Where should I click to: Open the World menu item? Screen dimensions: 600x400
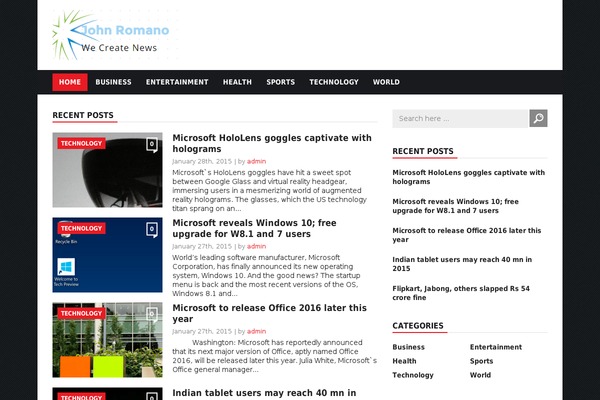(x=386, y=82)
